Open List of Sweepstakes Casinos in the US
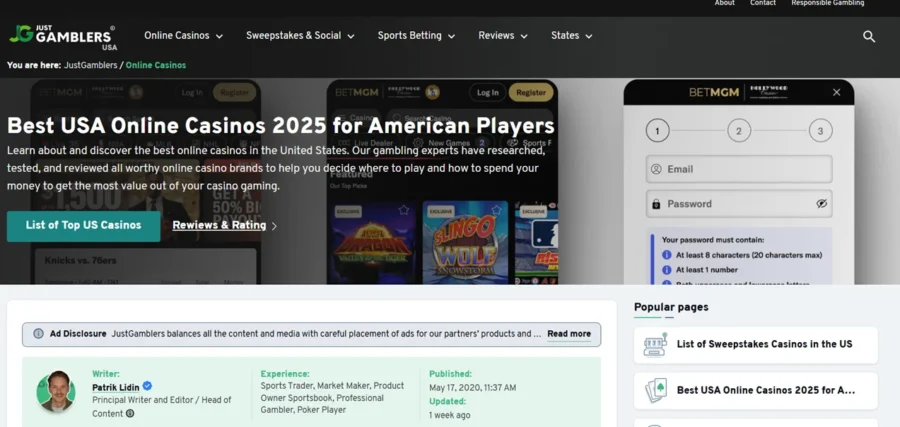The width and height of the screenshot is (900, 427). [755, 345]
